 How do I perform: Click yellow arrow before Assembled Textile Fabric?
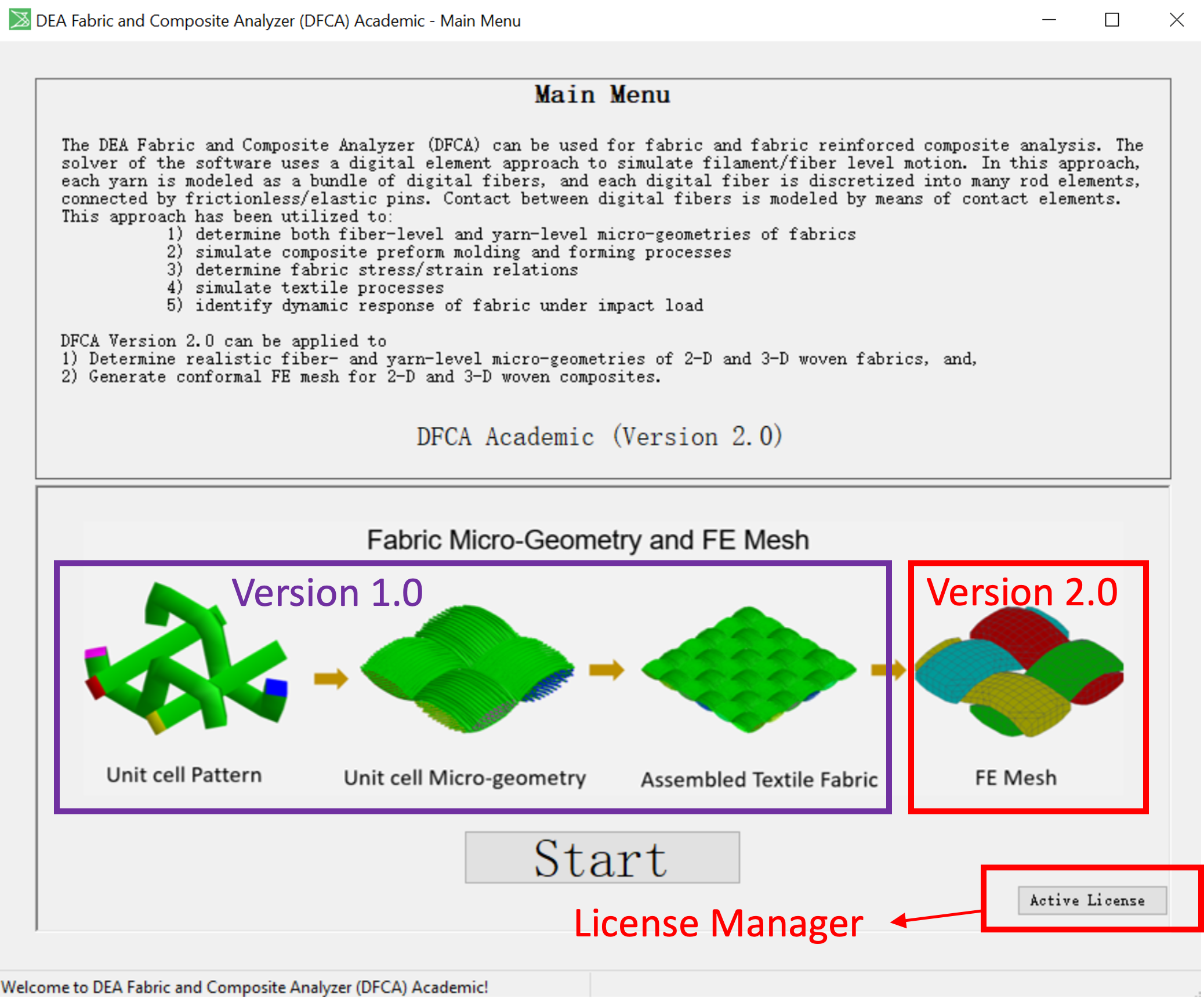[x=606, y=670]
